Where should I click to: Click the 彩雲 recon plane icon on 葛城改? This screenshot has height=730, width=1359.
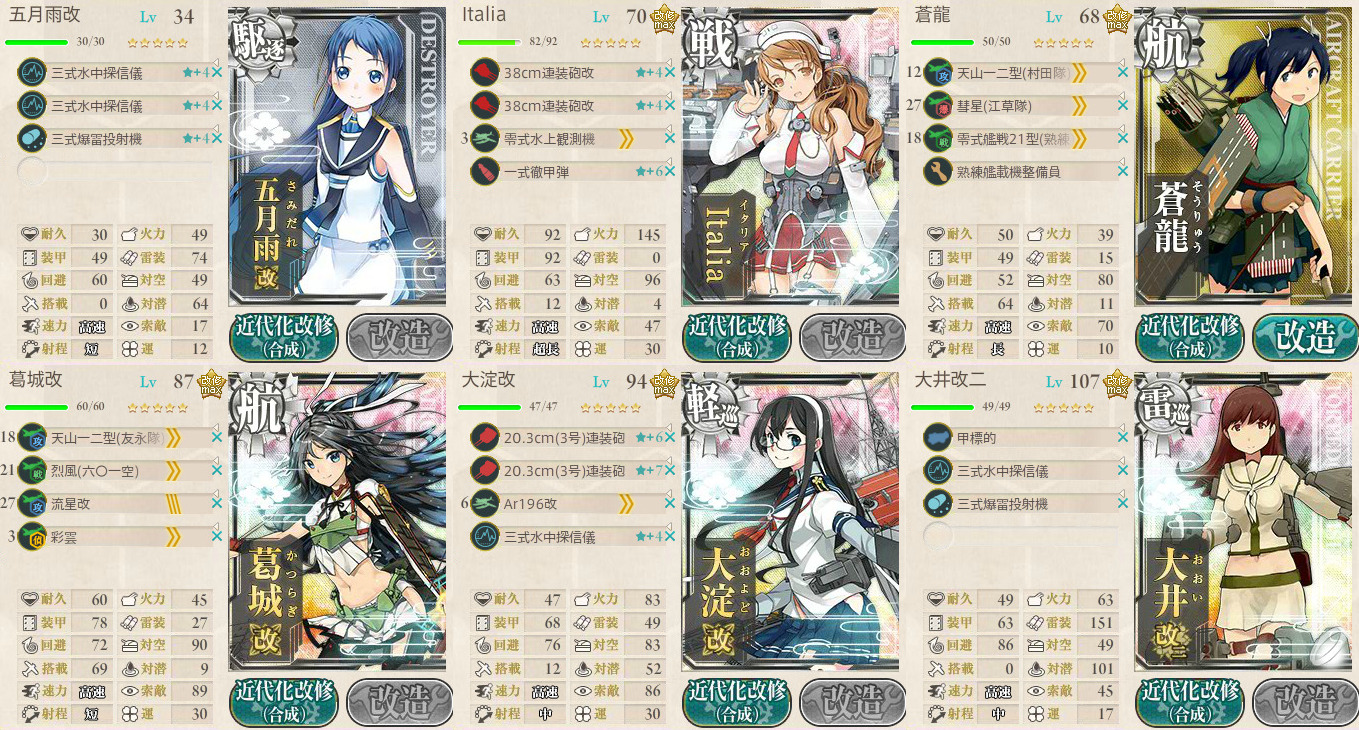32,536
